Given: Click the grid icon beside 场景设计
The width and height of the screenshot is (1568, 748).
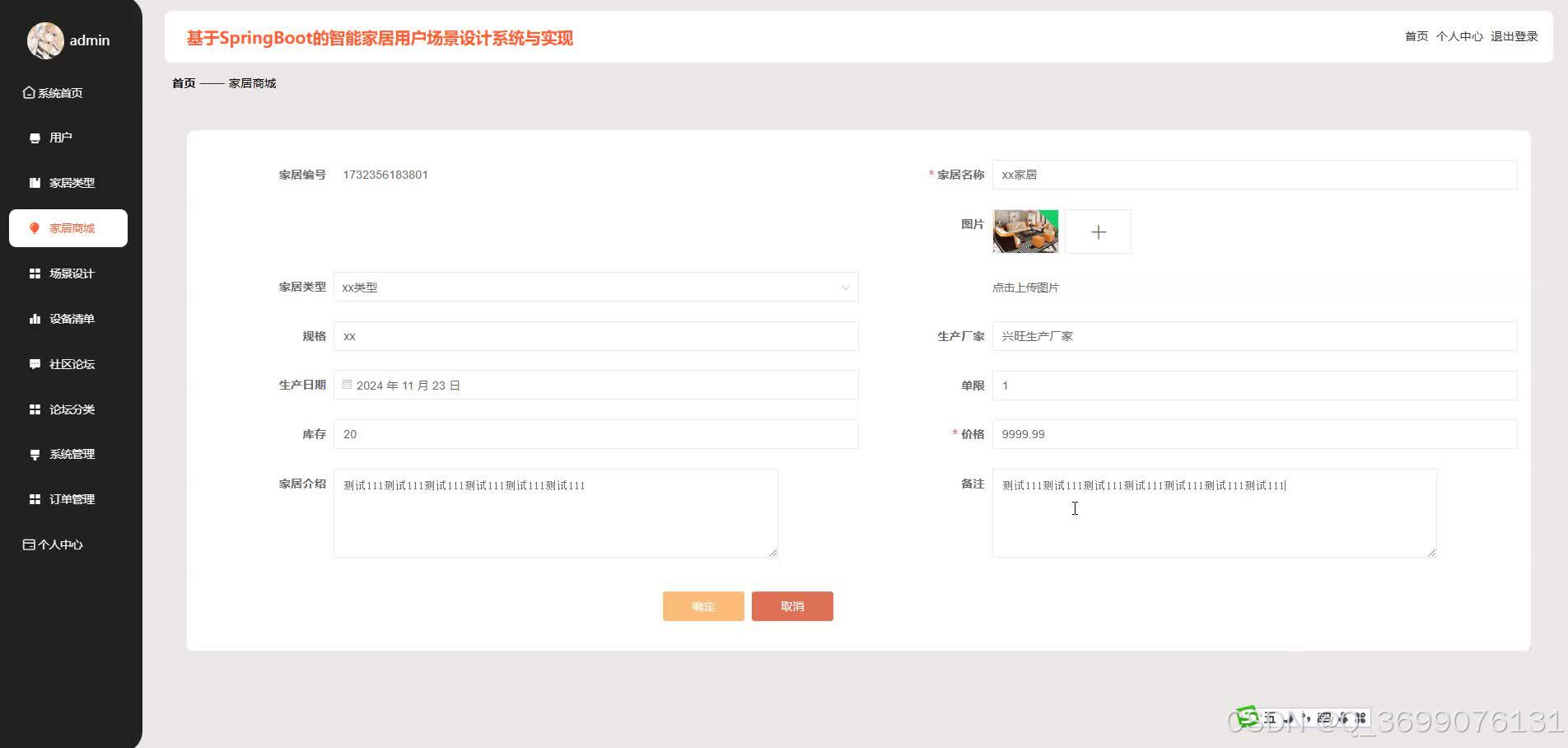Looking at the screenshot, I should (35, 273).
